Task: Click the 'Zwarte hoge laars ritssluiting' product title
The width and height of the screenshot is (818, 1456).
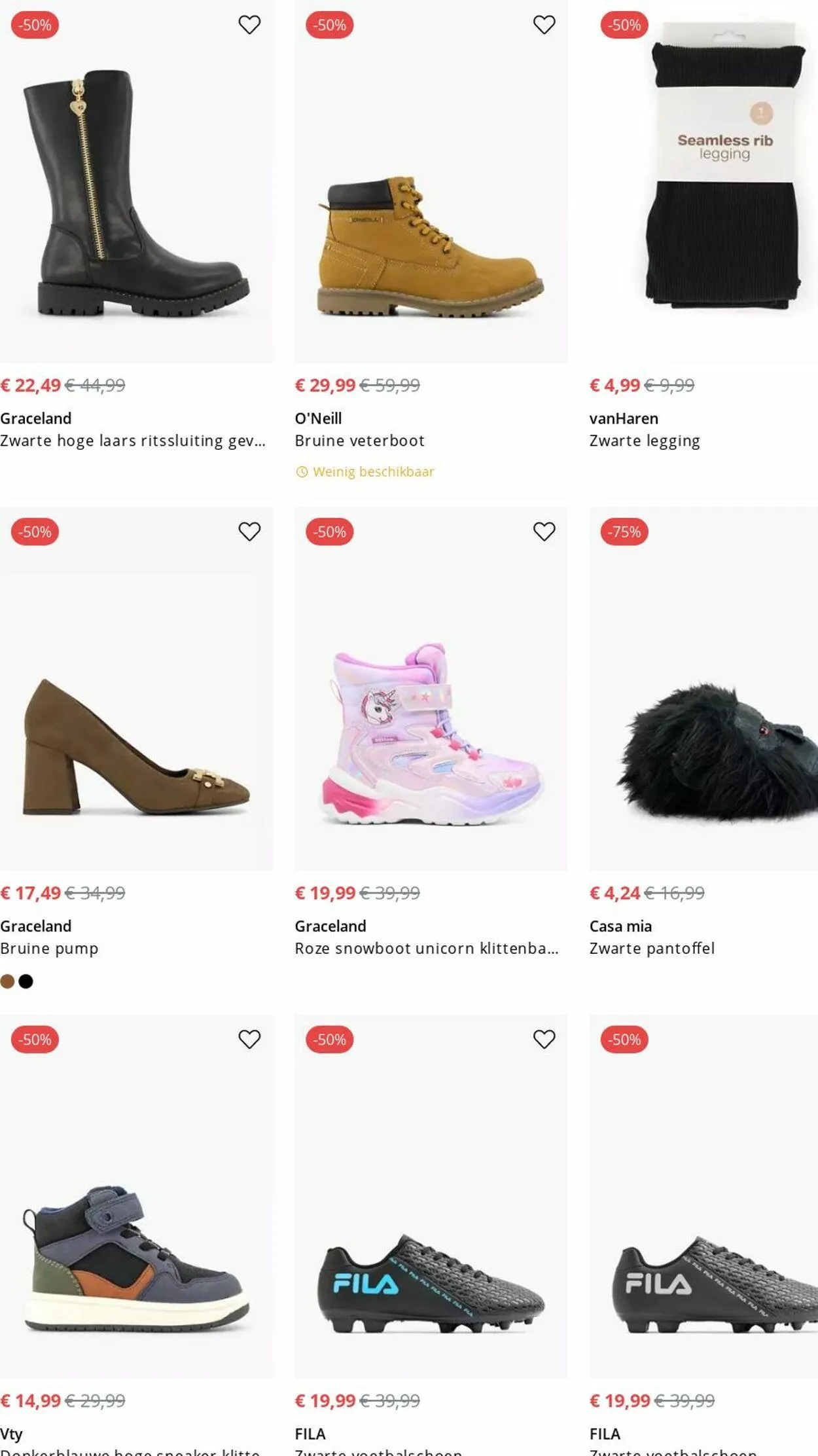Action: click(x=133, y=441)
